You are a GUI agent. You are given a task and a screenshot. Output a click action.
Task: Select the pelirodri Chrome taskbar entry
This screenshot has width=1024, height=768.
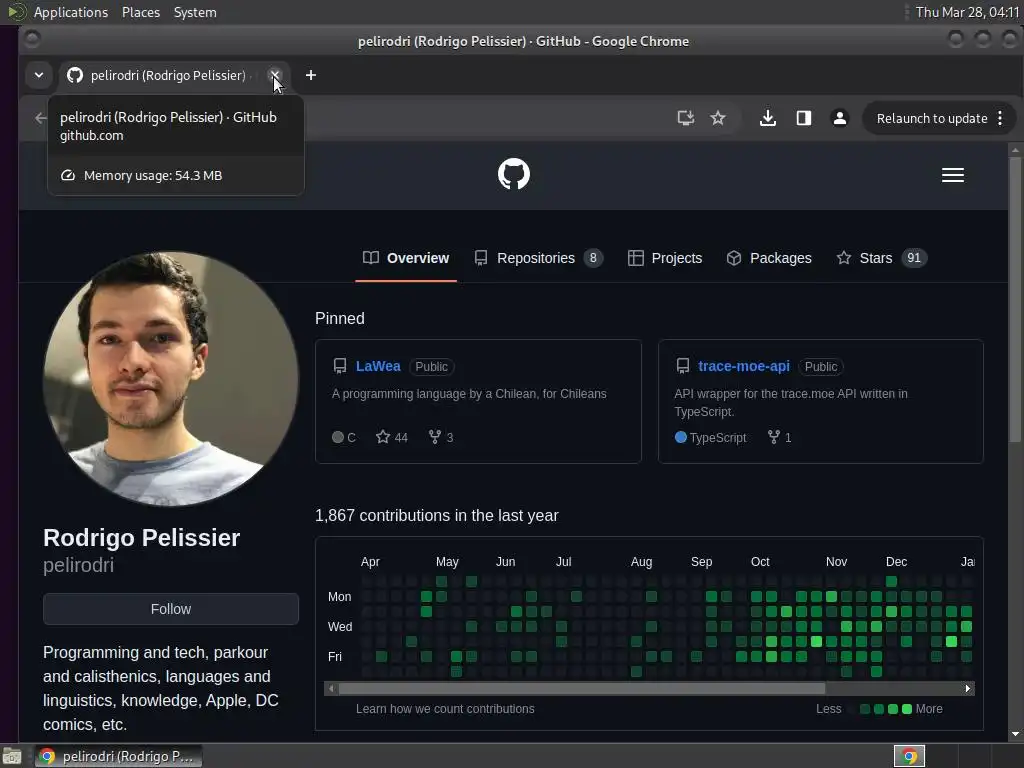[x=118, y=756]
